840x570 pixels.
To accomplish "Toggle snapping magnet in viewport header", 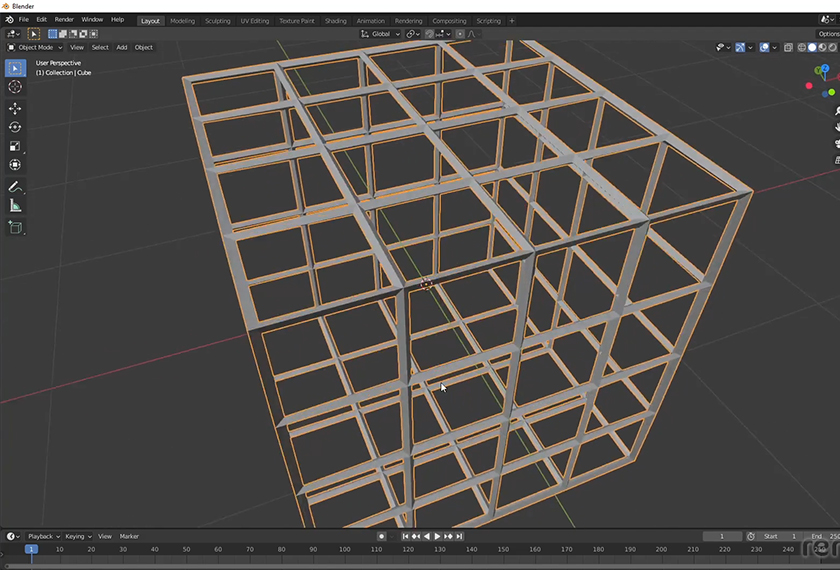I will (x=431, y=34).
